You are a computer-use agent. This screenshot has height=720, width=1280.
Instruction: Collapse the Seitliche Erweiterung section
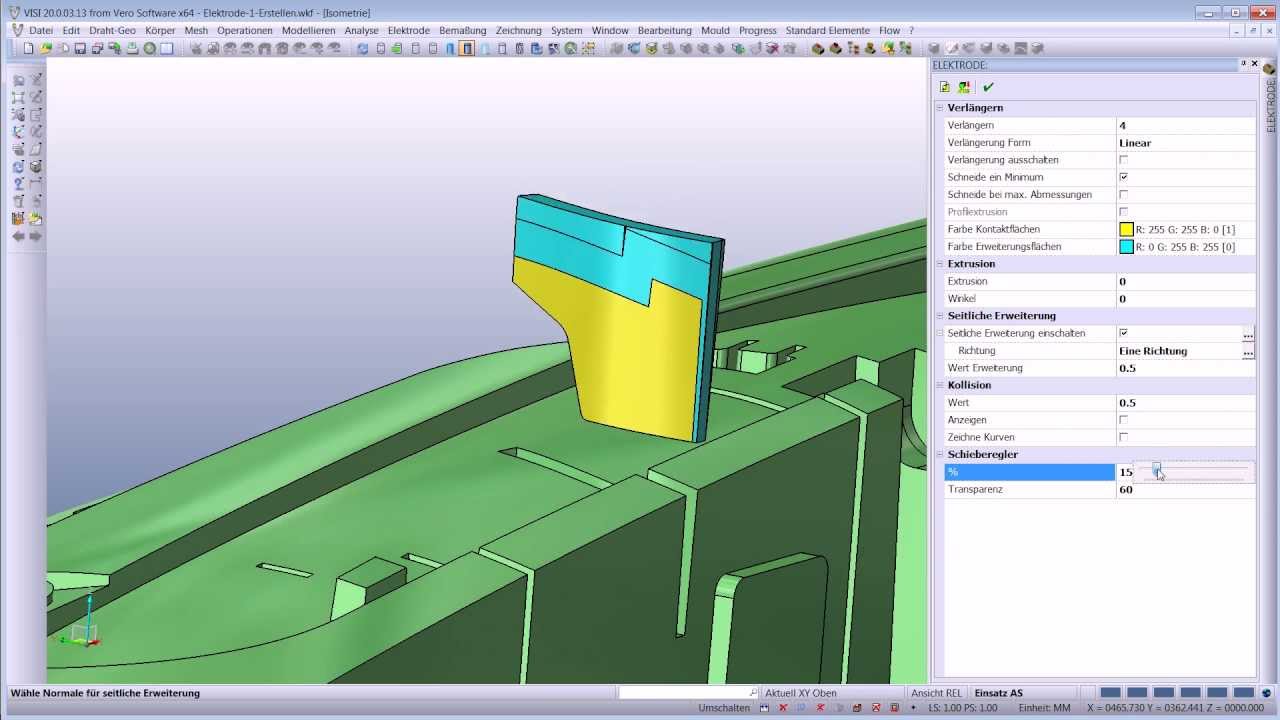click(x=940, y=316)
